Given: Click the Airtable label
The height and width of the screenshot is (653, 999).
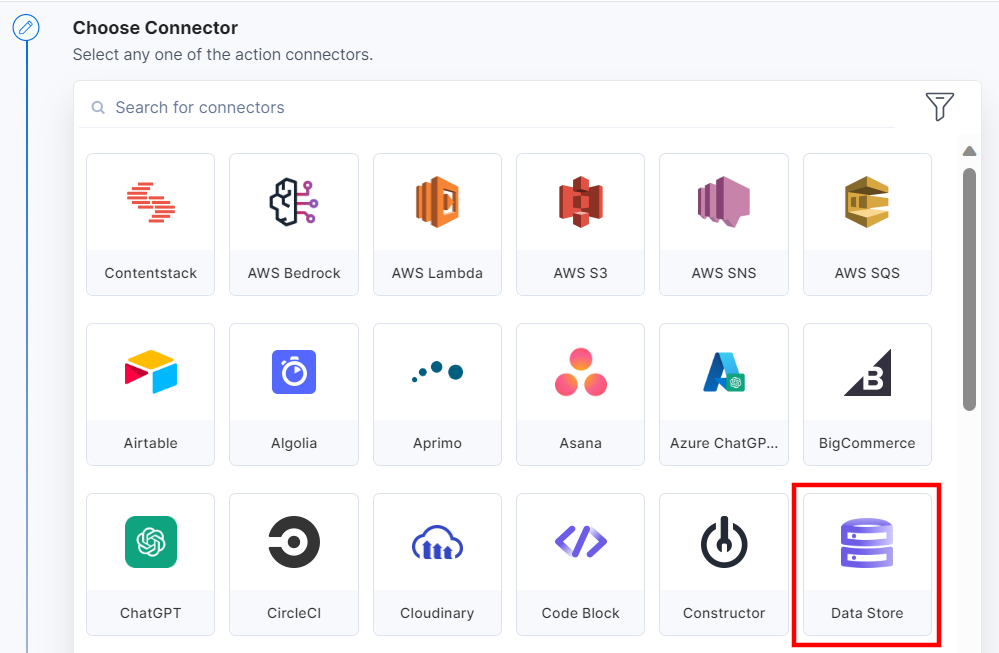Looking at the screenshot, I should 150,443.
